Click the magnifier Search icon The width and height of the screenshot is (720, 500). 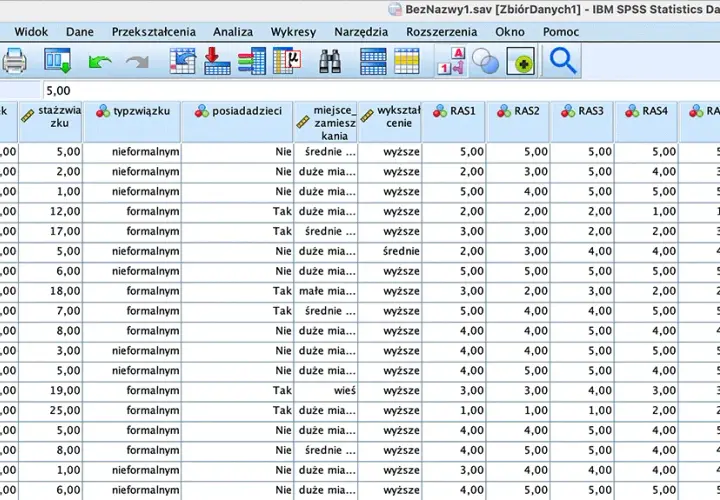pyautogui.click(x=563, y=61)
